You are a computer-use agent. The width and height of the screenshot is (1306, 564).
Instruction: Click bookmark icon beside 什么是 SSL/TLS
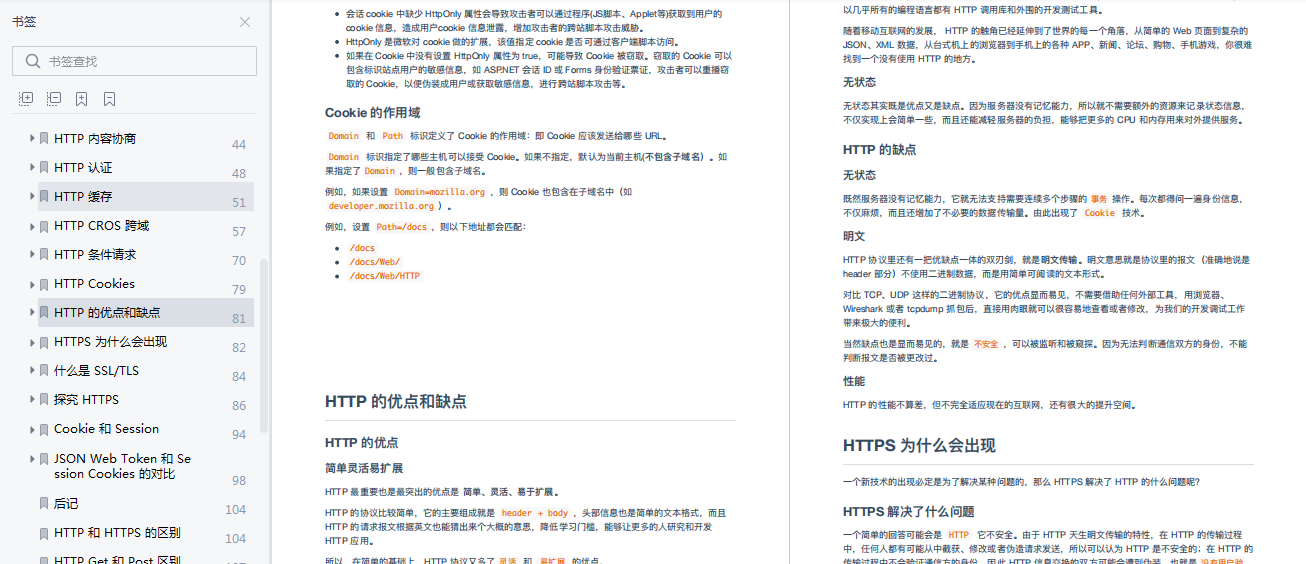click(44, 370)
